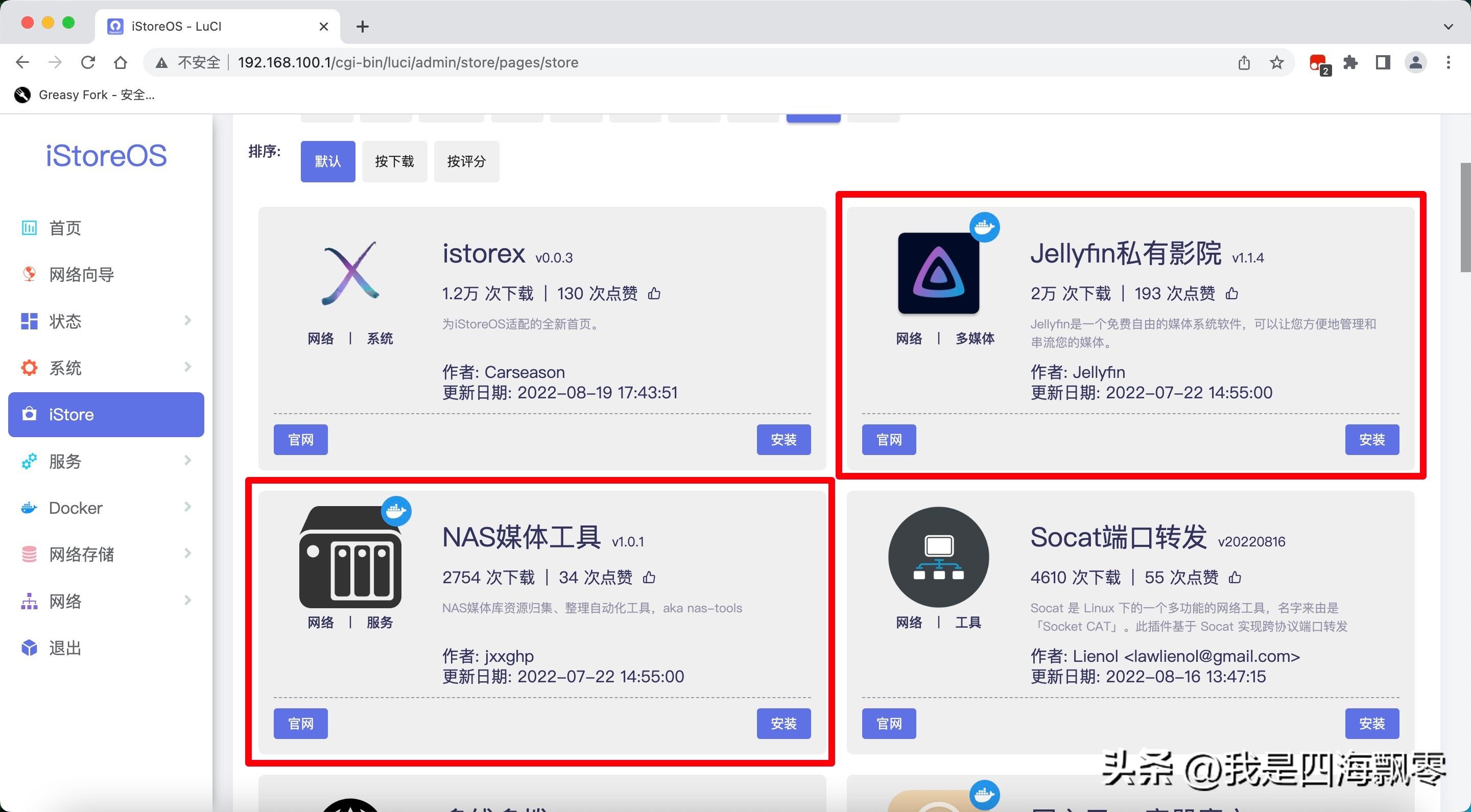
Task: Open the browser extensions puzzle icon
Action: coord(1350,62)
